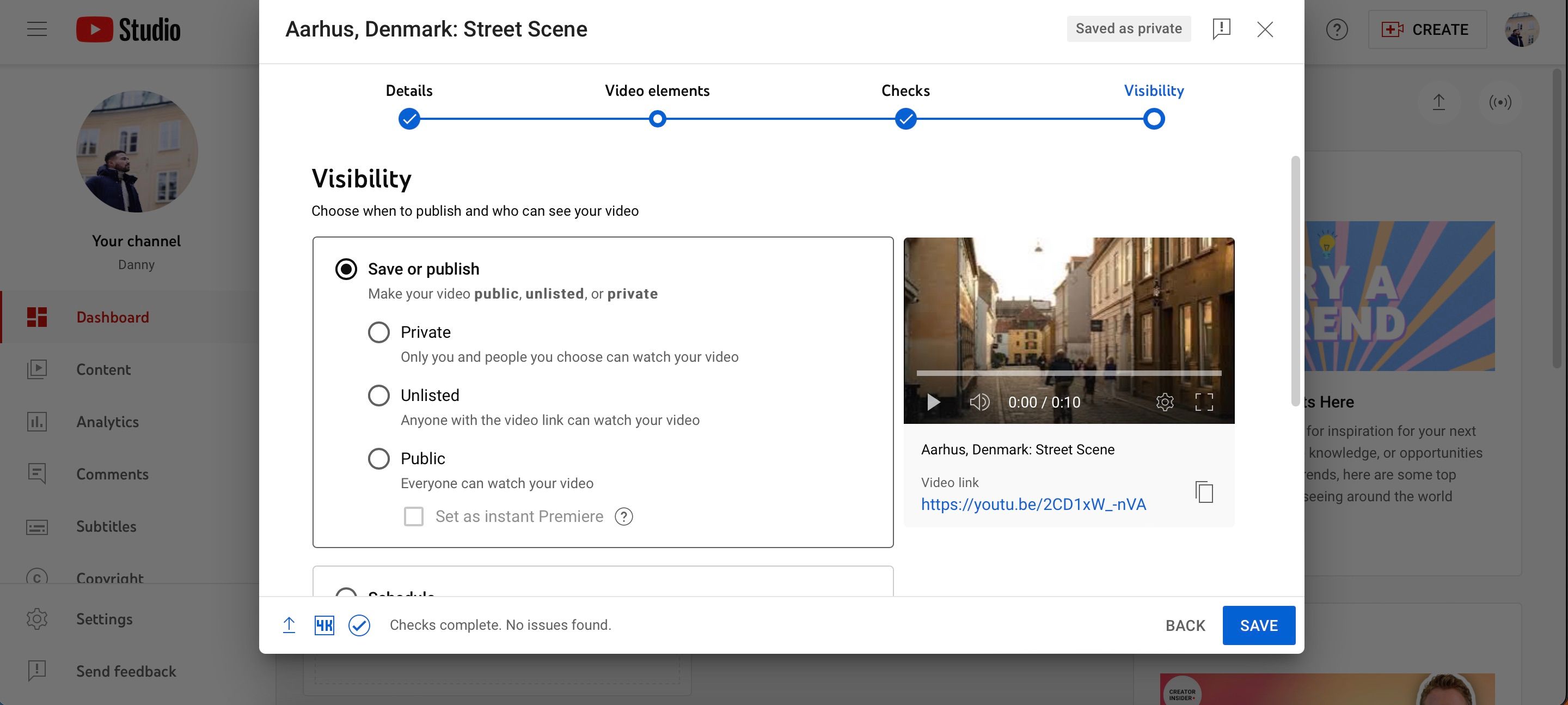Play the video preview
The height and width of the screenshot is (705, 1568).
[933, 402]
